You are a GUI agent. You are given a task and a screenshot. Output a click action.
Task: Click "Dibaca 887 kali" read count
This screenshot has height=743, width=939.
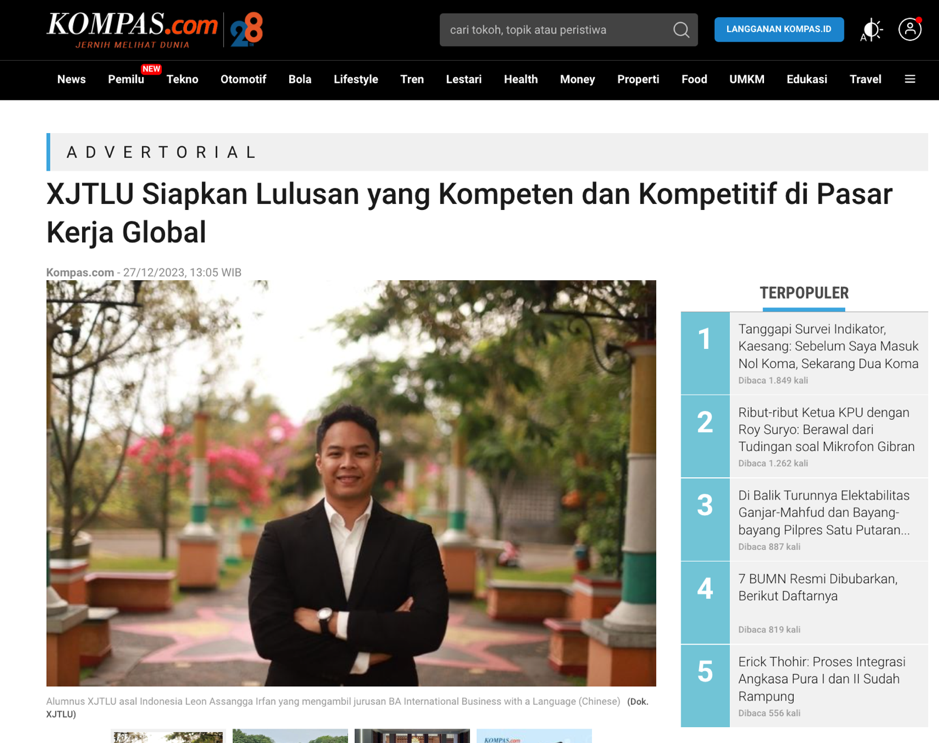pyautogui.click(x=769, y=547)
